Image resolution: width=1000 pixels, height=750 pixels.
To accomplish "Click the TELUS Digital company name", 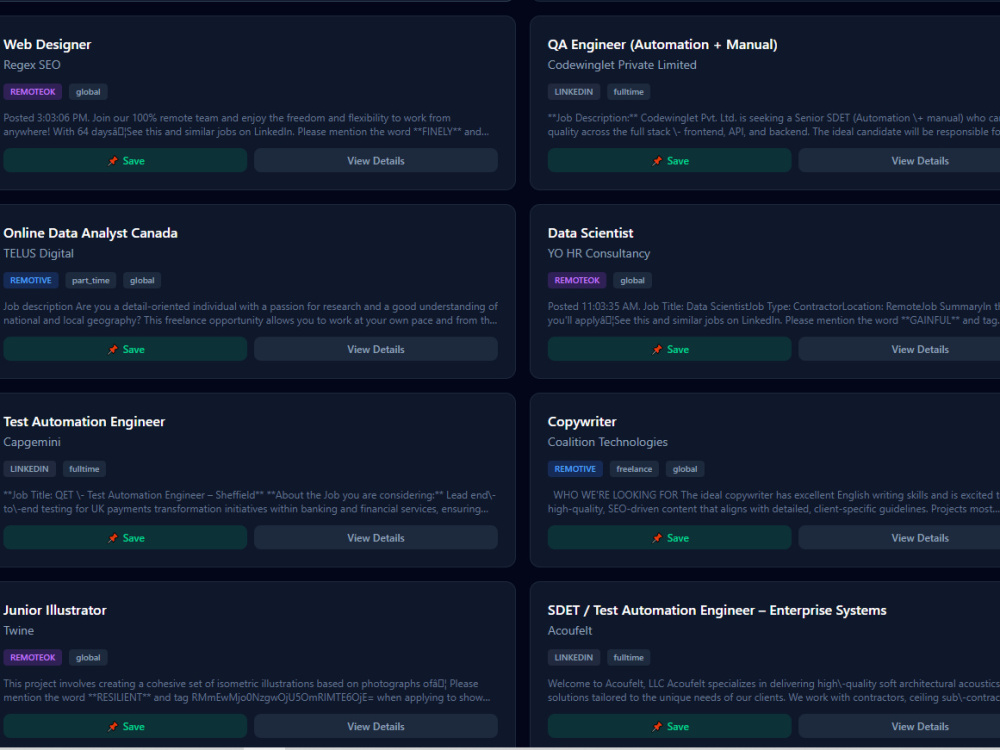I will (x=38, y=254).
